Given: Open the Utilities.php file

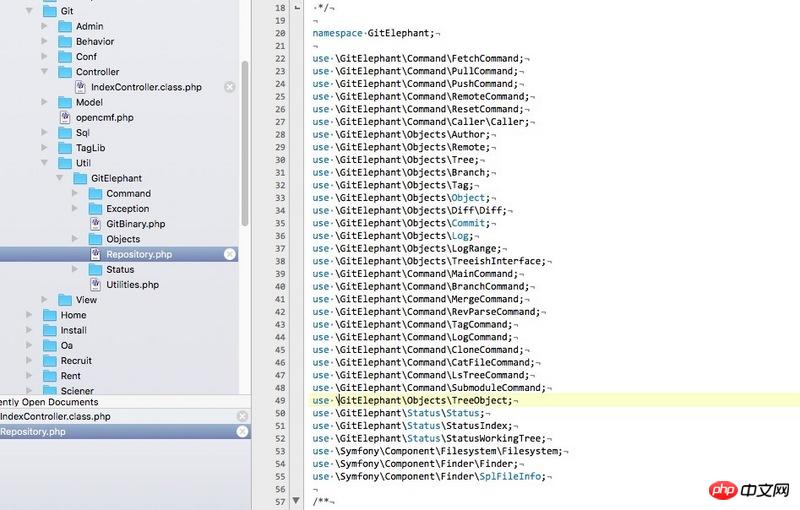Looking at the screenshot, I should (x=133, y=285).
